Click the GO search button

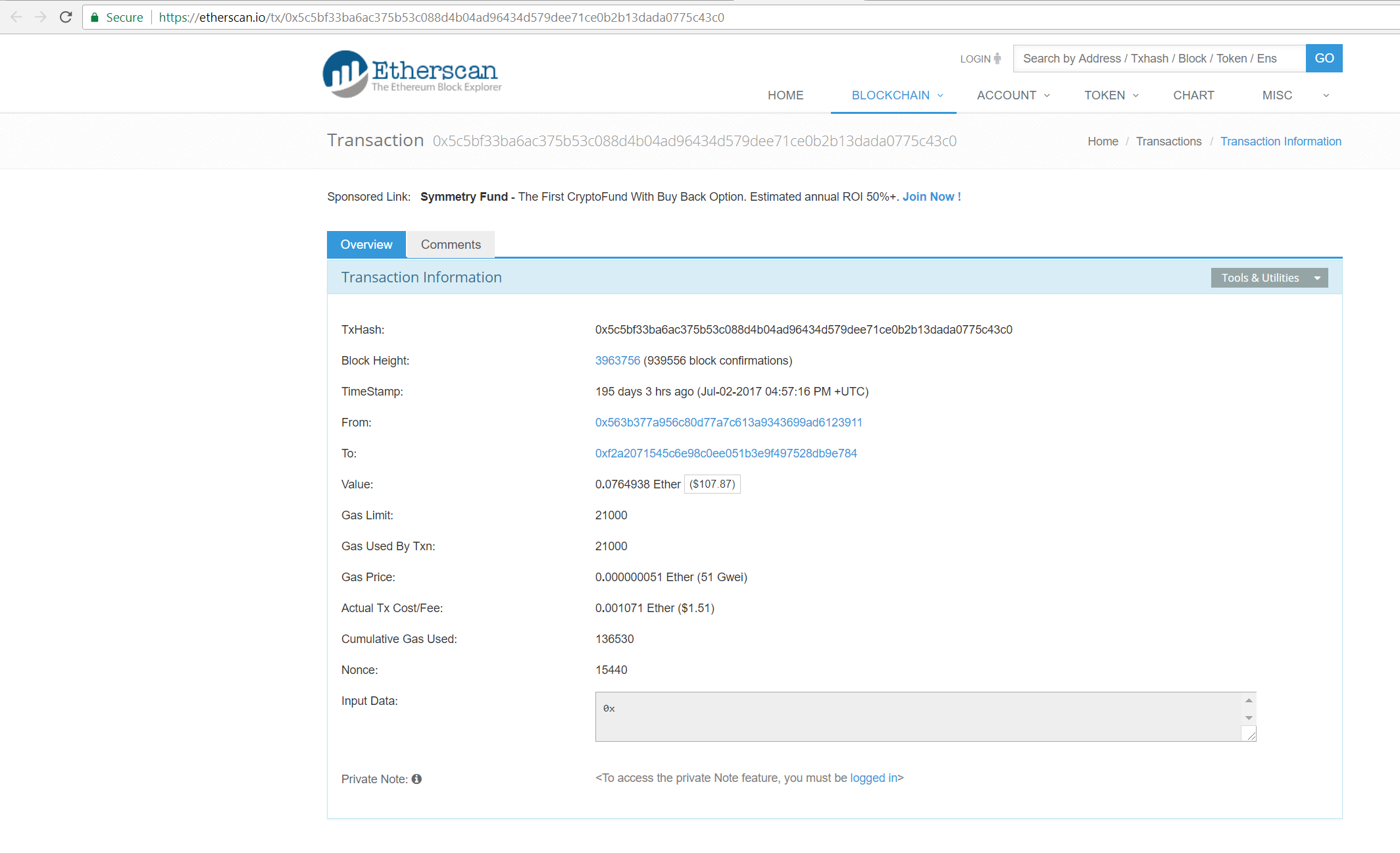(1324, 58)
